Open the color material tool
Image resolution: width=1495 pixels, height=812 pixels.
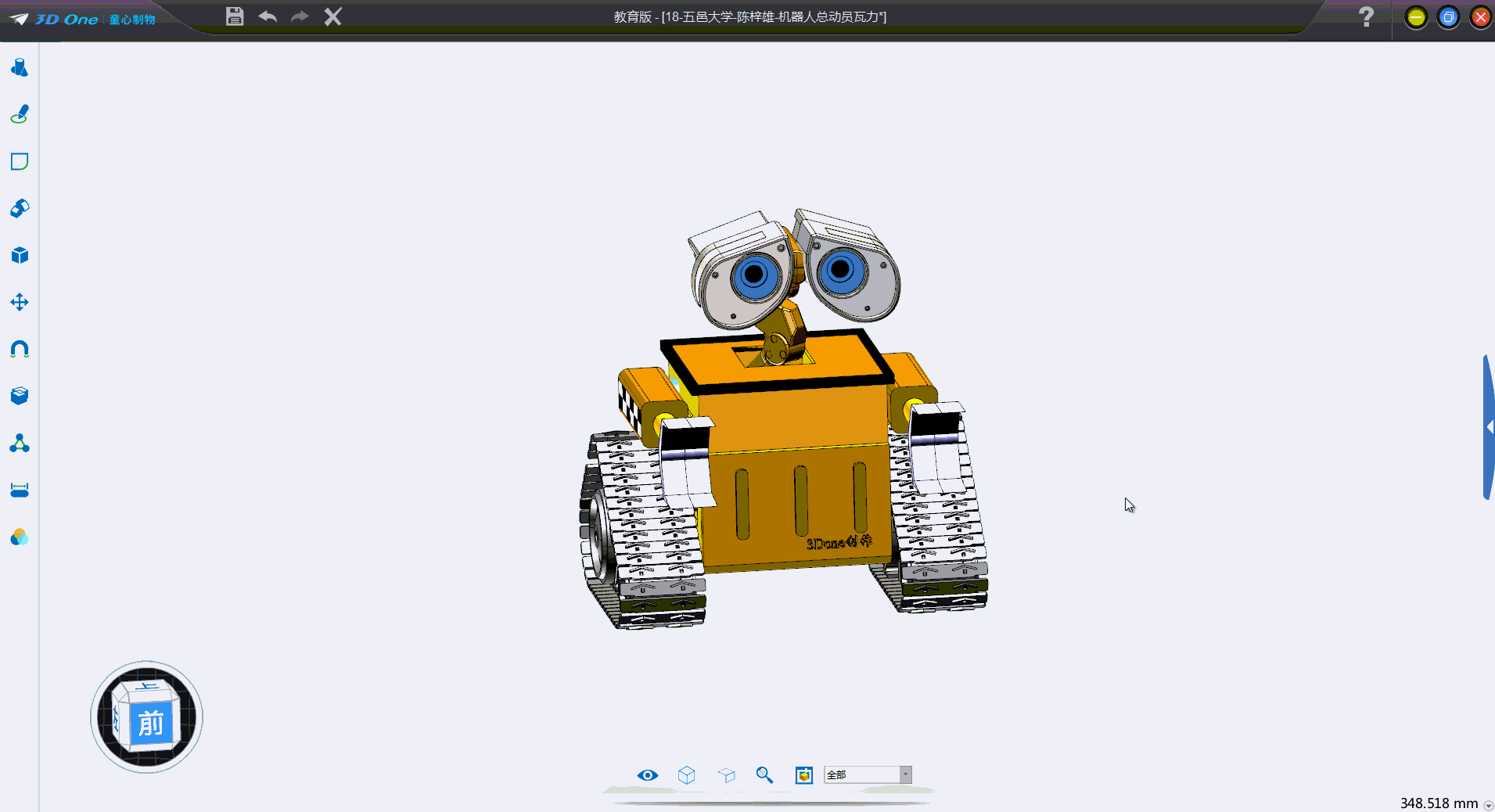(x=20, y=537)
